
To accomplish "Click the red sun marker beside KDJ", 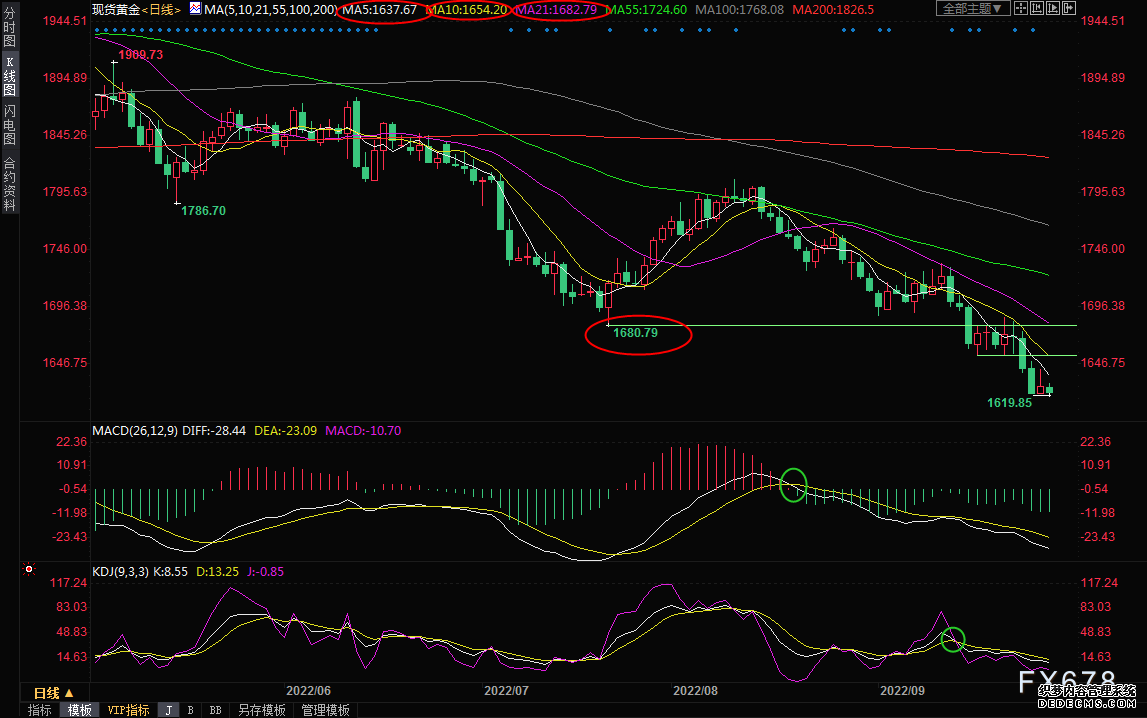I will 29,569.
